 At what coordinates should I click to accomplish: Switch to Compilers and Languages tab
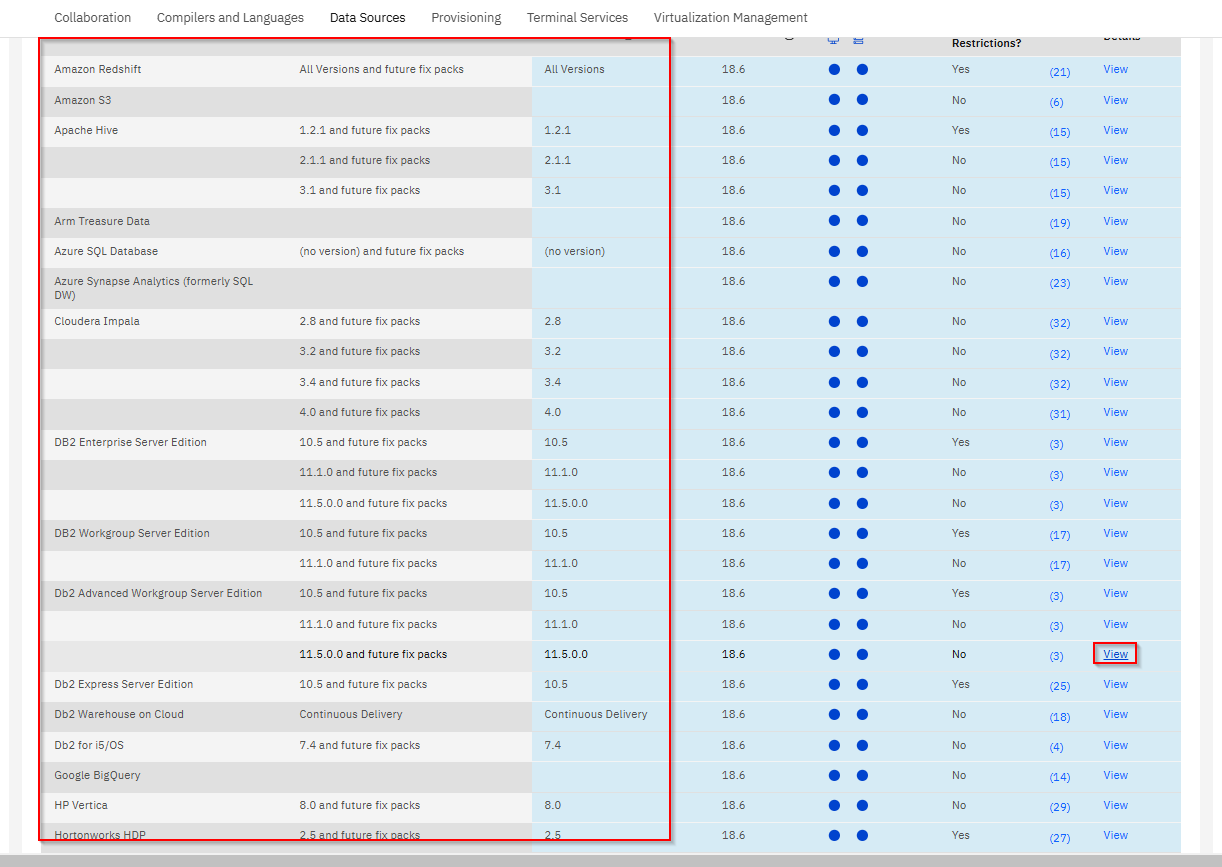click(x=230, y=17)
